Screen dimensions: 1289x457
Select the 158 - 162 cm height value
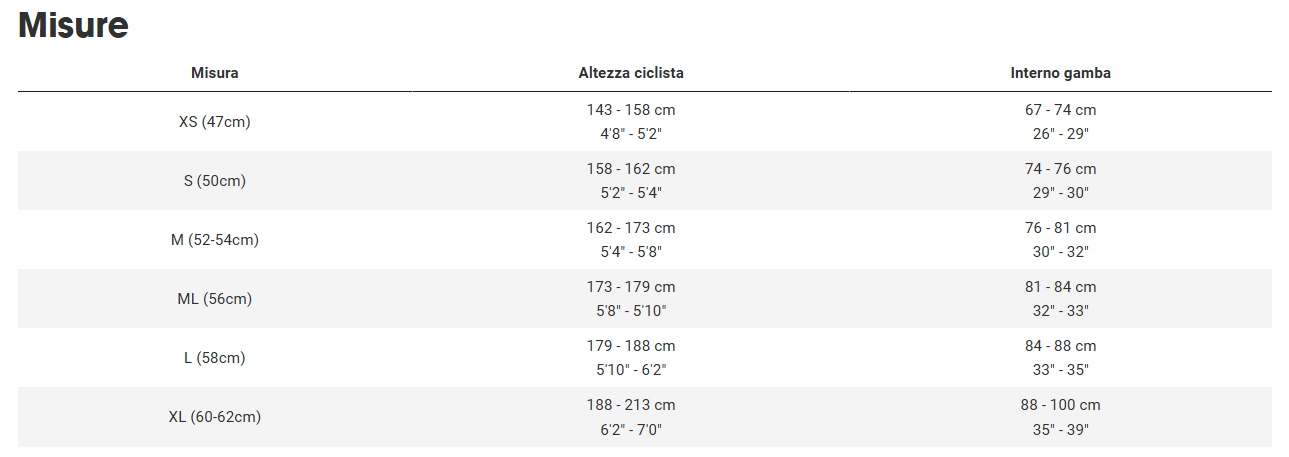631,169
